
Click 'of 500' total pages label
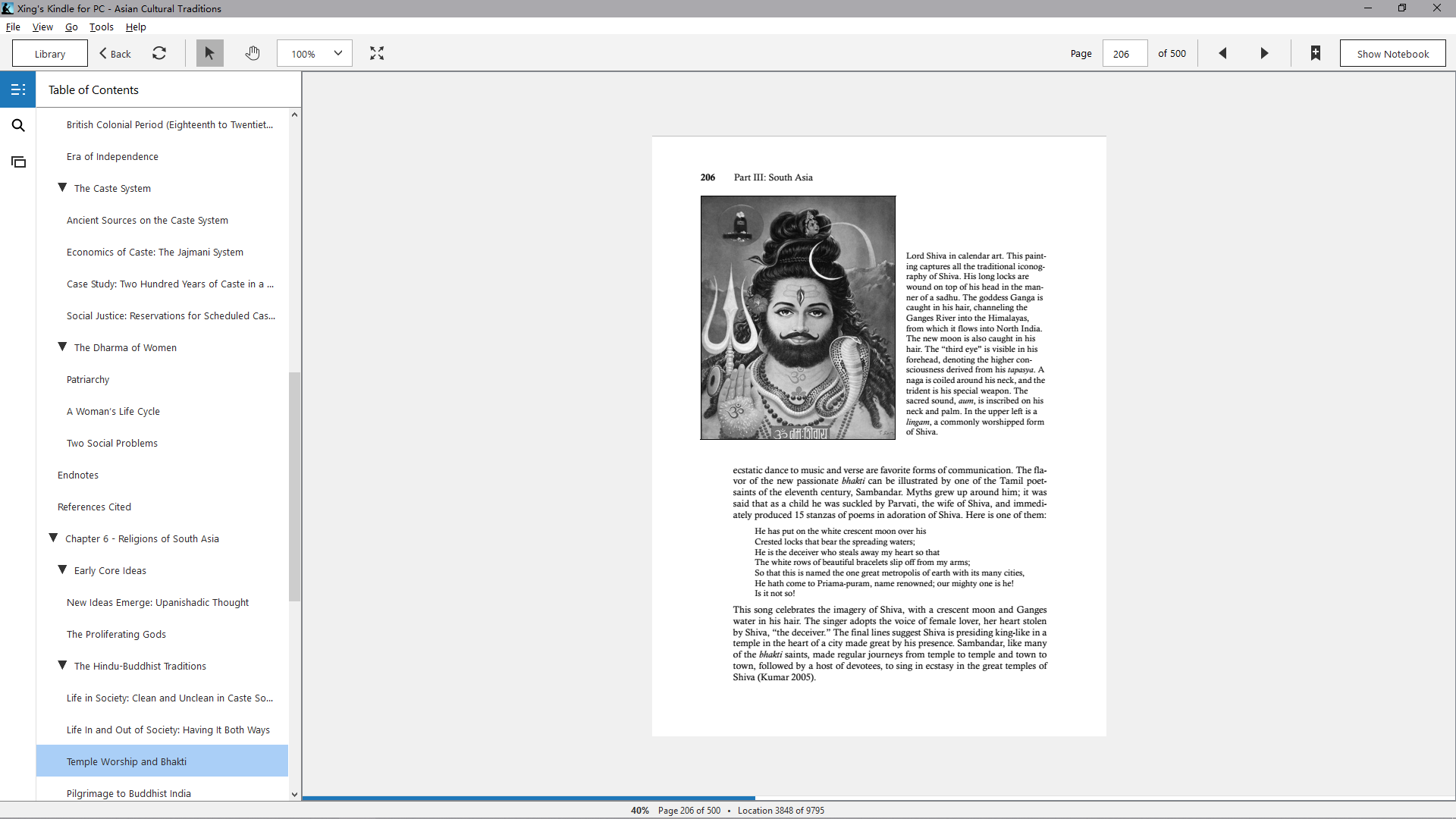[x=1172, y=53]
